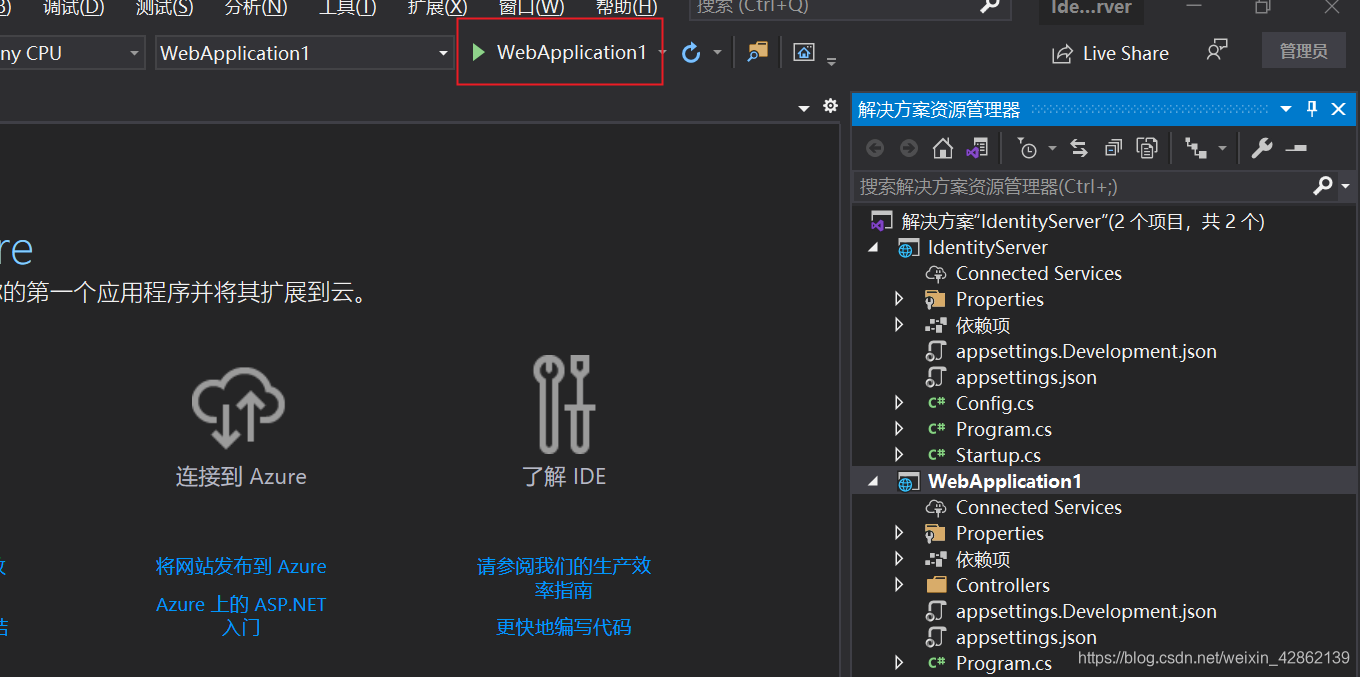Select appsettings.json under IdentityServer
Image resolution: width=1360 pixels, height=677 pixels.
coord(1026,377)
